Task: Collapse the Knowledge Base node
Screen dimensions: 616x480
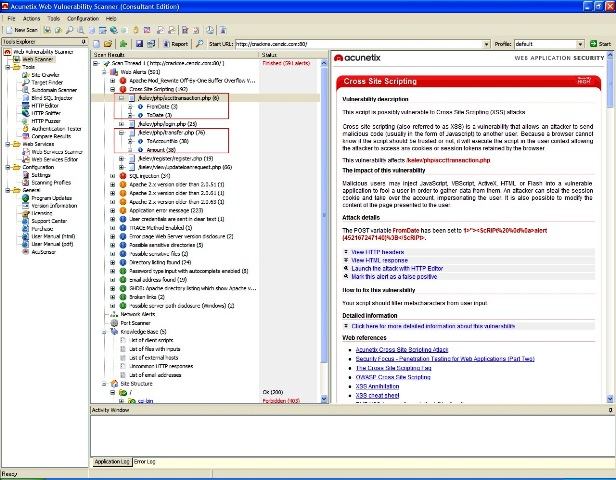Action: [x=104, y=332]
